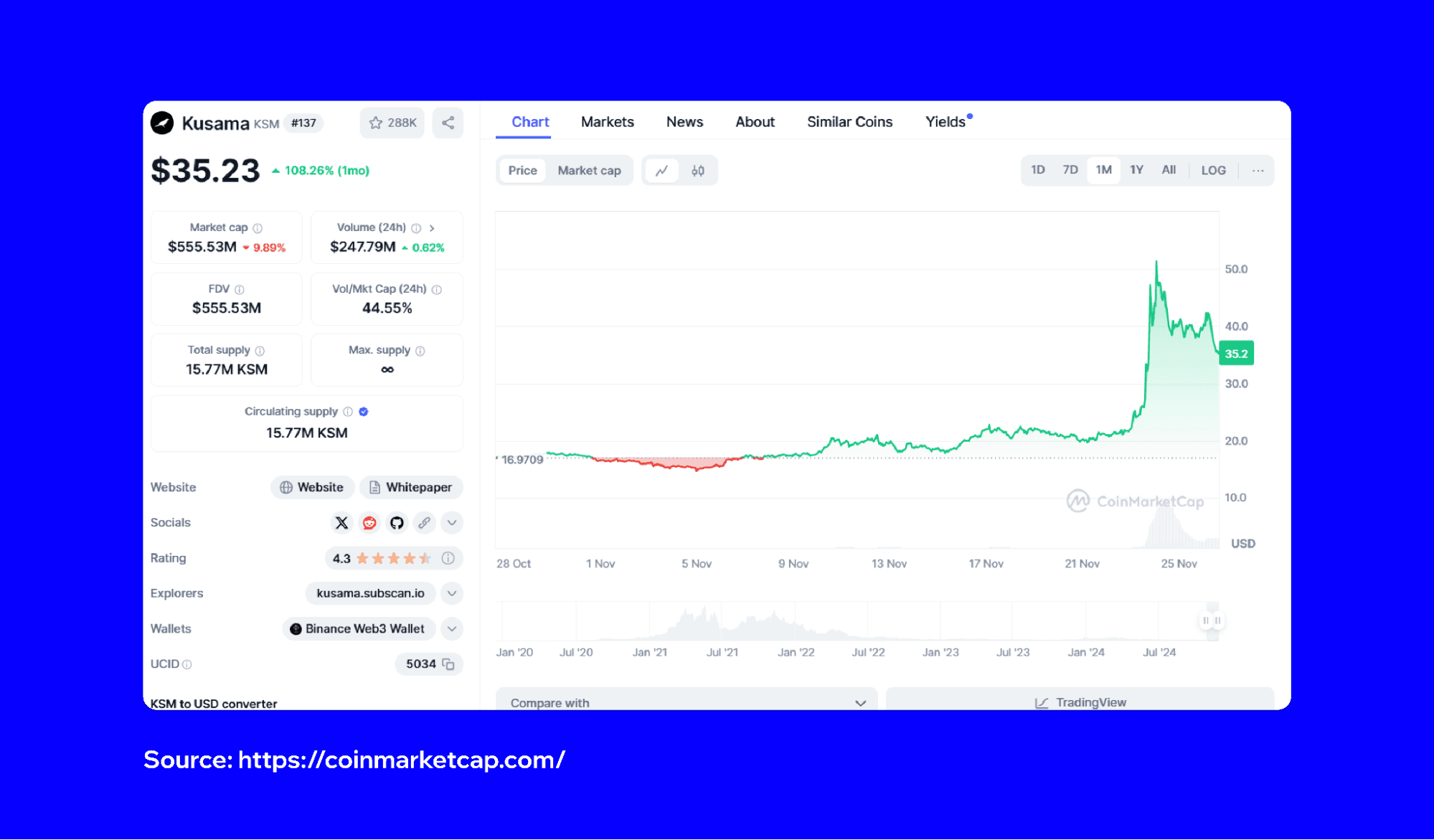Select Price chart mode
1434x840 pixels.
[x=522, y=171]
